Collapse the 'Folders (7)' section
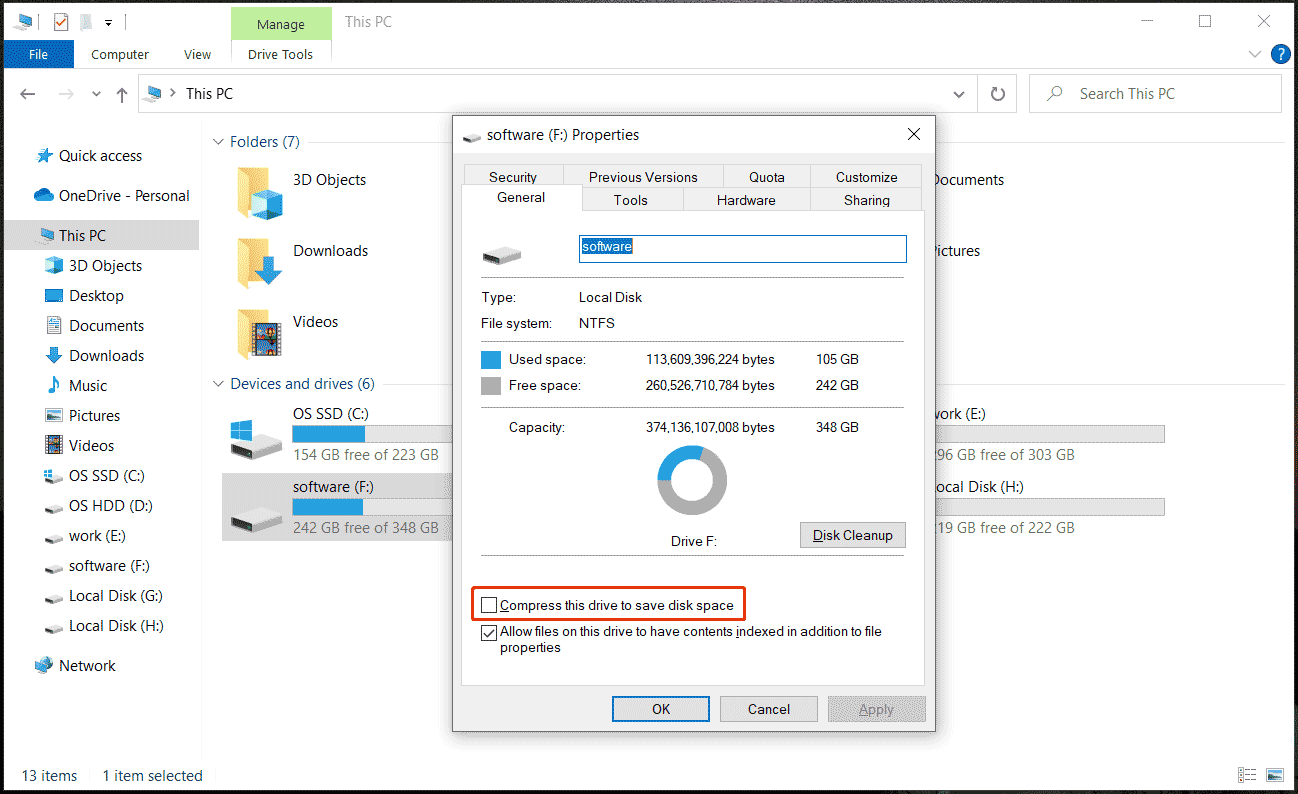Viewport: 1298px width, 794px height. coord(218,141)
